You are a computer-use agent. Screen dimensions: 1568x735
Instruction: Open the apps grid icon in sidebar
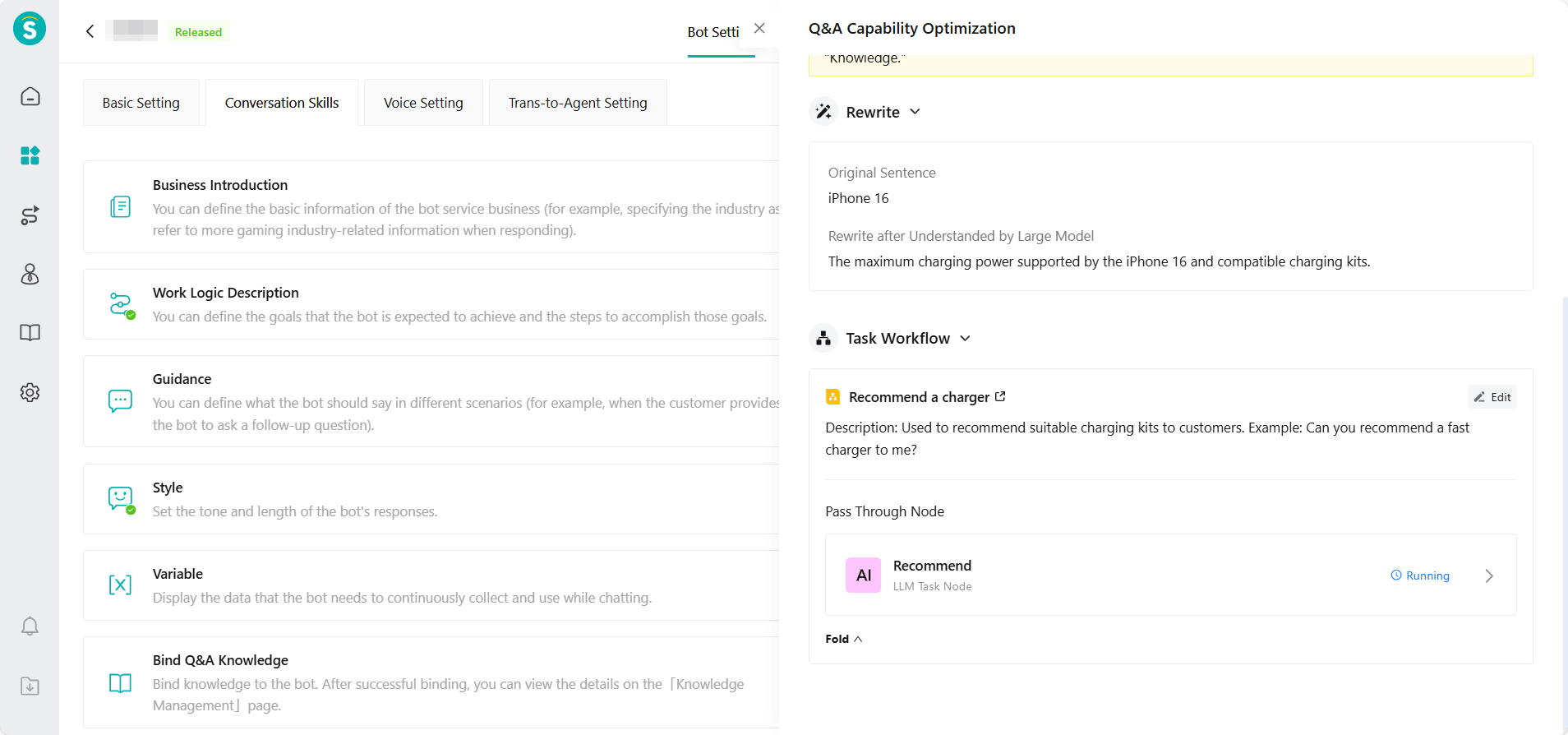[30, 155]
